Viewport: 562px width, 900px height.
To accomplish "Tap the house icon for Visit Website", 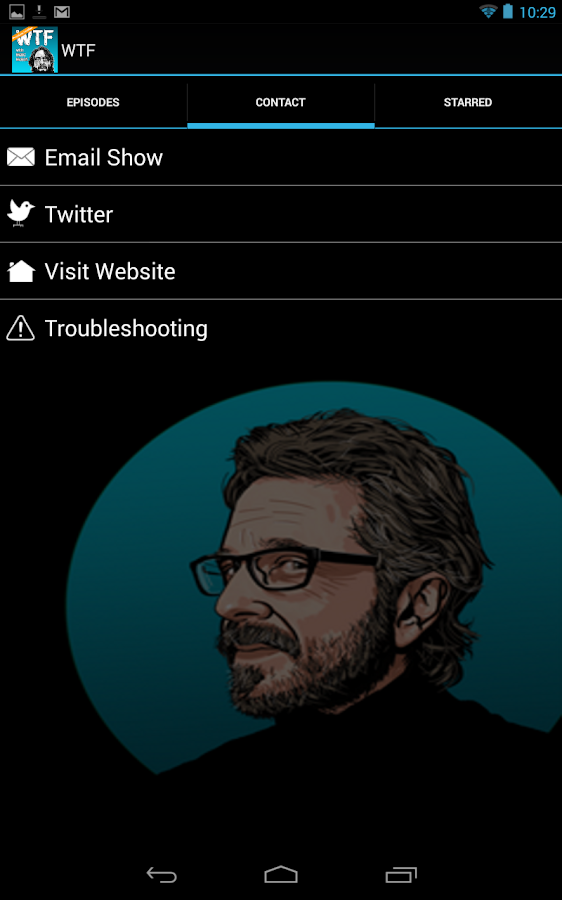I will 21,271.
